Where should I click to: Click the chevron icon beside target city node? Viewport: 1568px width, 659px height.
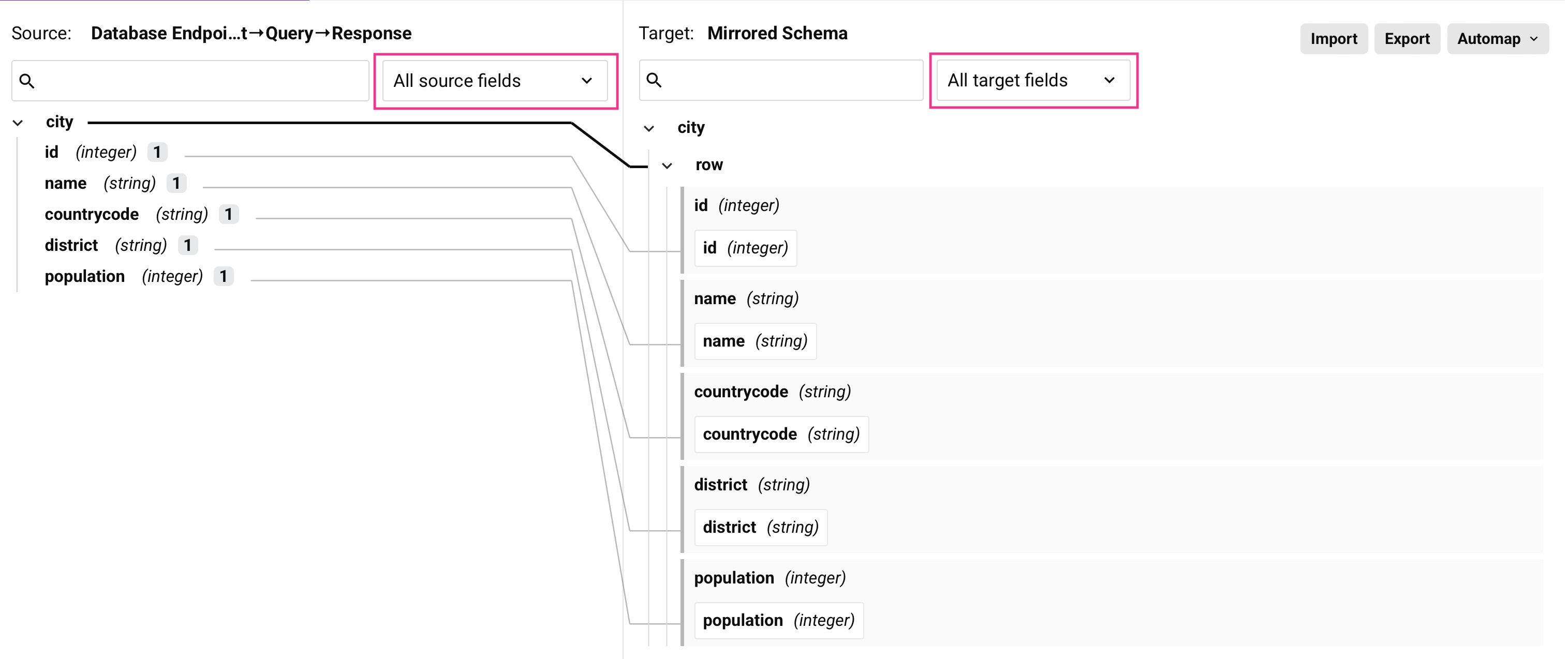649,128
